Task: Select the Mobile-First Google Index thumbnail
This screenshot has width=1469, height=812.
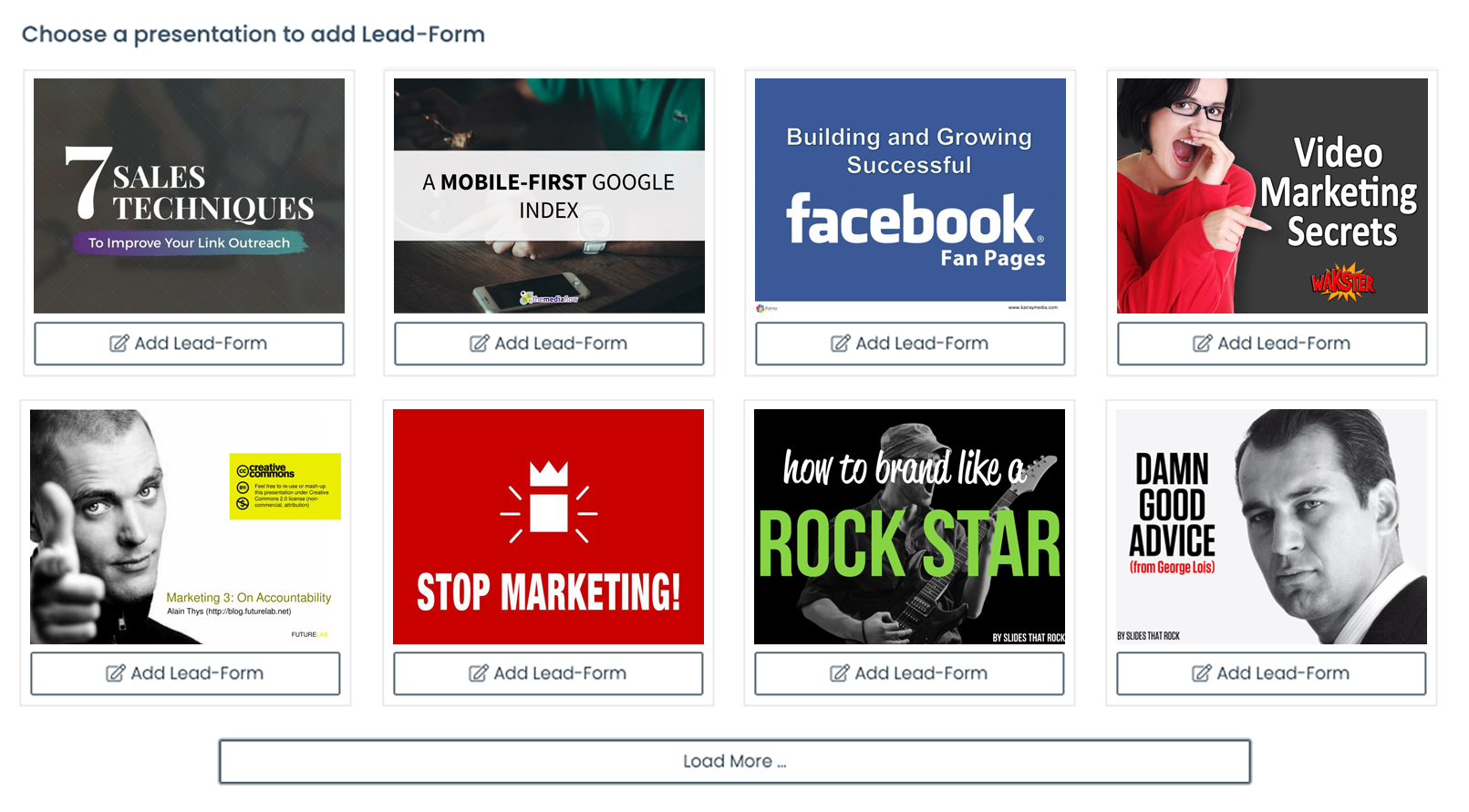Action: pos(549,196)
